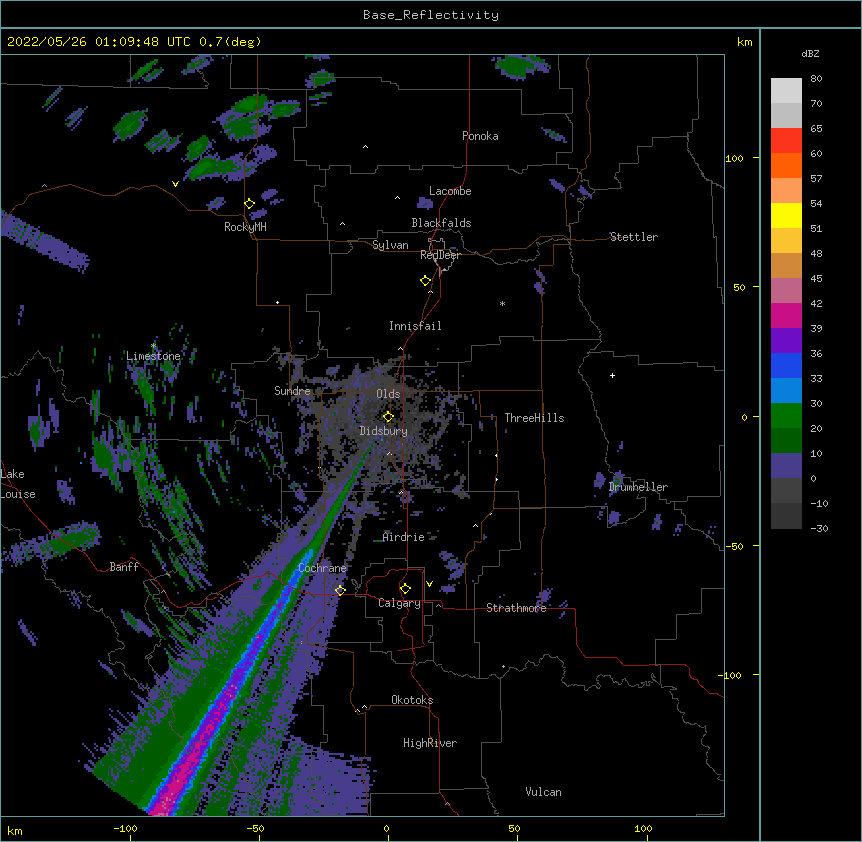Click the Didsbury label
The image size is (862, 842).
384,431
